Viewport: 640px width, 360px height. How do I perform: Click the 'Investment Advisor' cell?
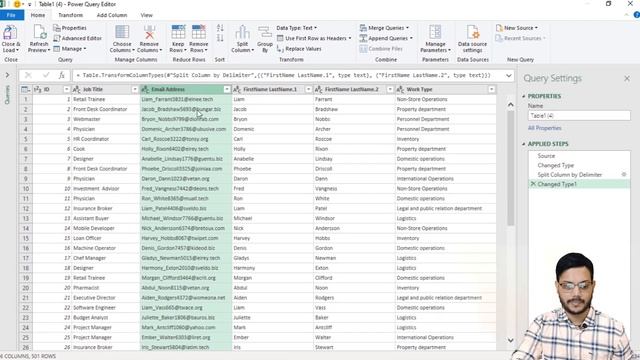point(105,189)
